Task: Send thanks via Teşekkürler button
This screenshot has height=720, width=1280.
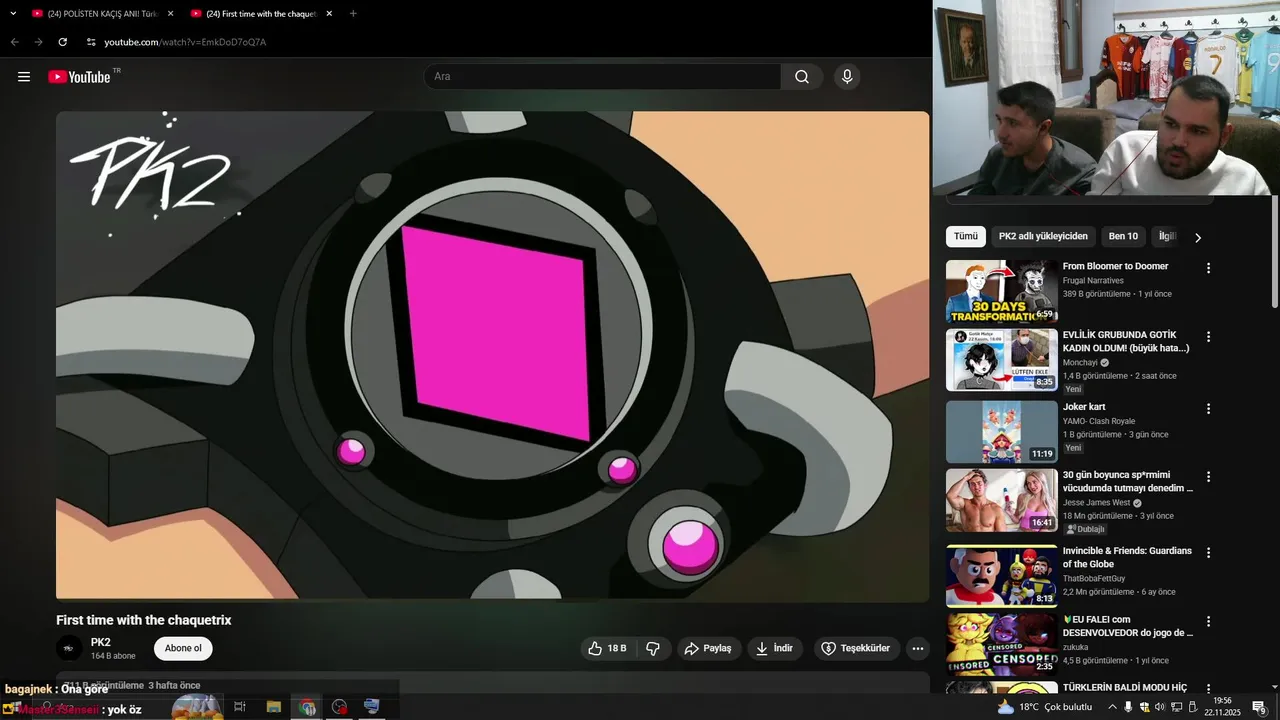Action: click(x=856, y=648)
